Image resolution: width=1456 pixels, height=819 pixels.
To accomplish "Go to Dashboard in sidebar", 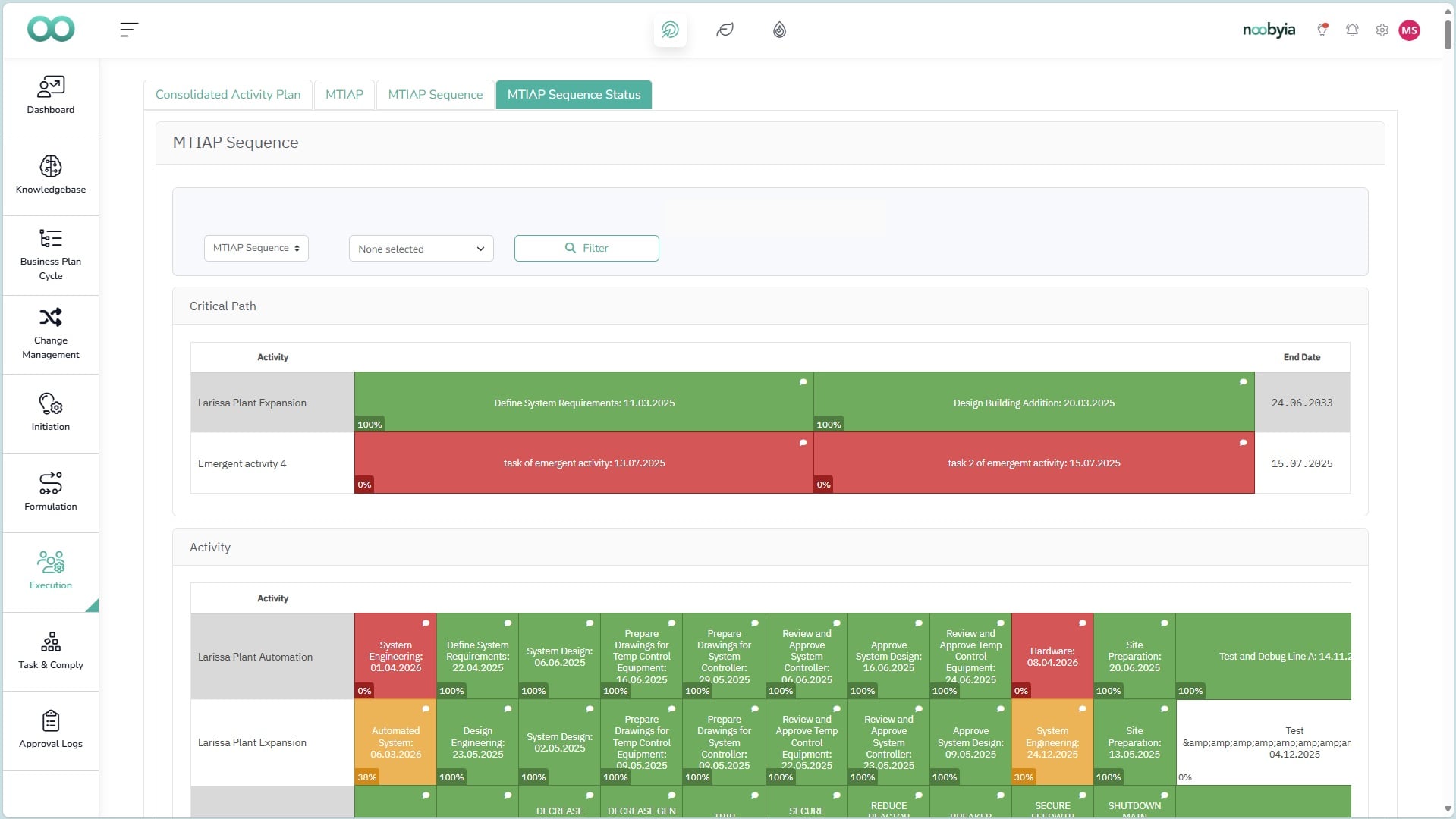I will coord(51,96).
